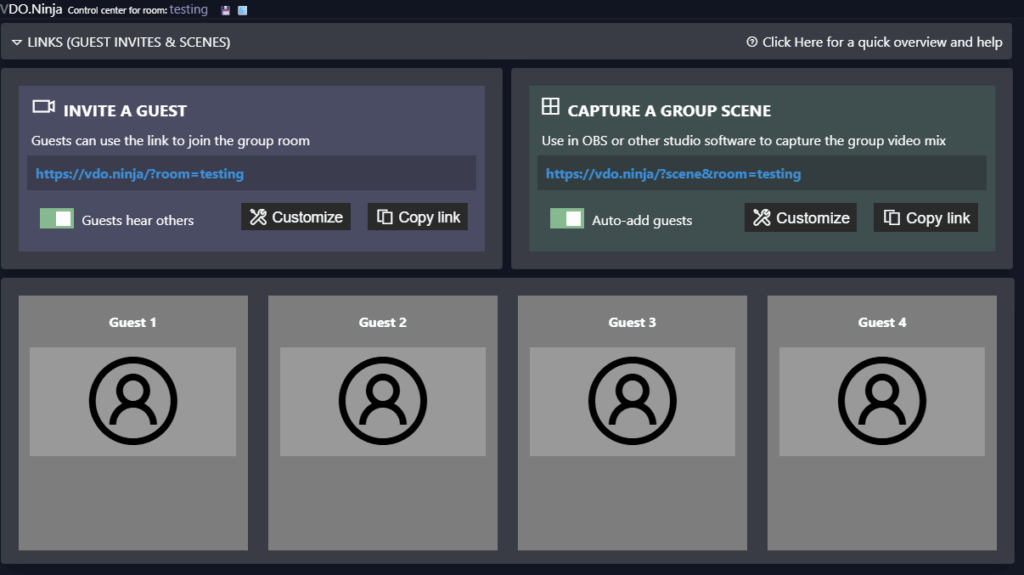This screenshot has height=575, width=1024.
Task: Click the Guest 1 avatar placeholder
Action: [x=133, y=400]
